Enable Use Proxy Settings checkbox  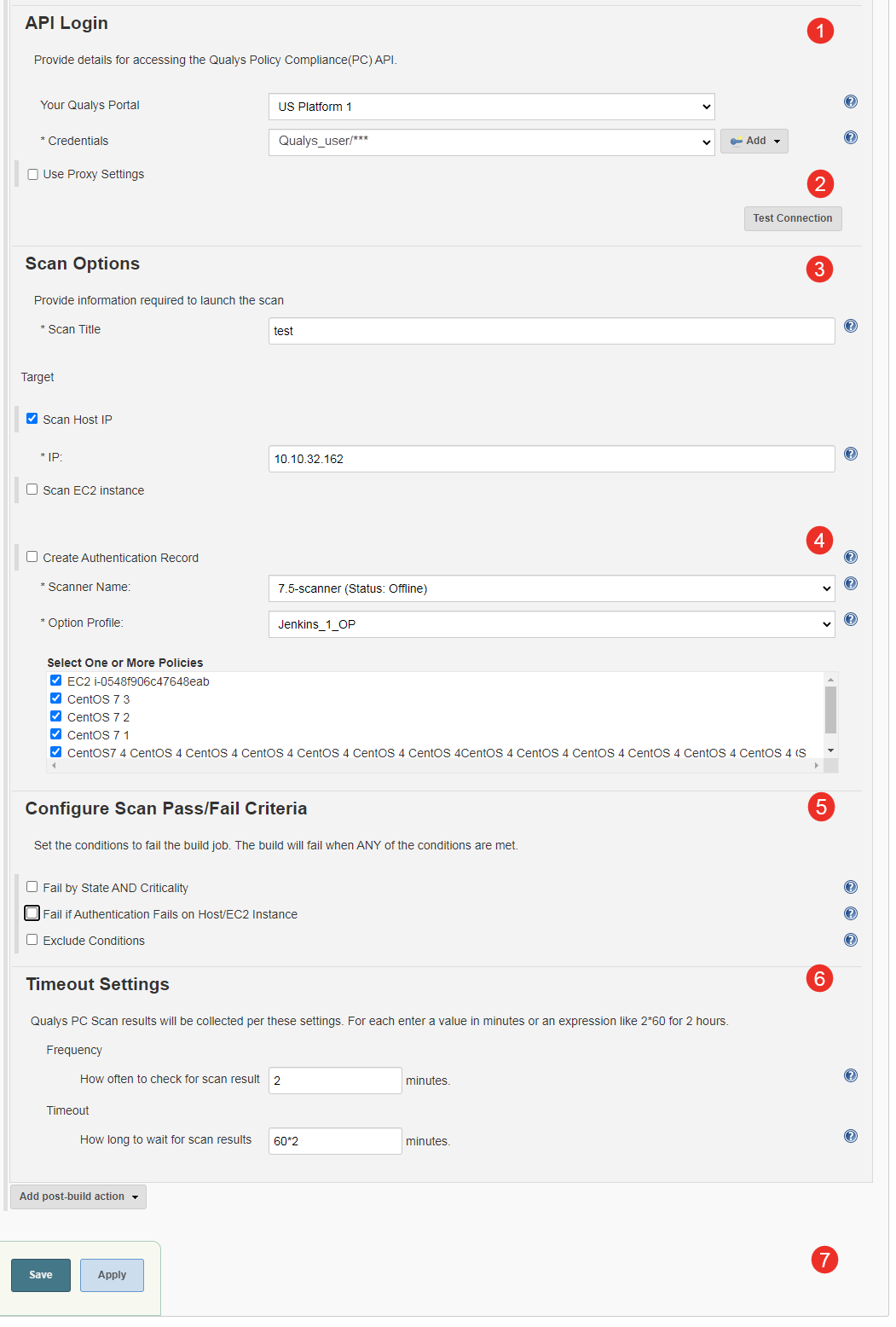click(x=32, y=174)
